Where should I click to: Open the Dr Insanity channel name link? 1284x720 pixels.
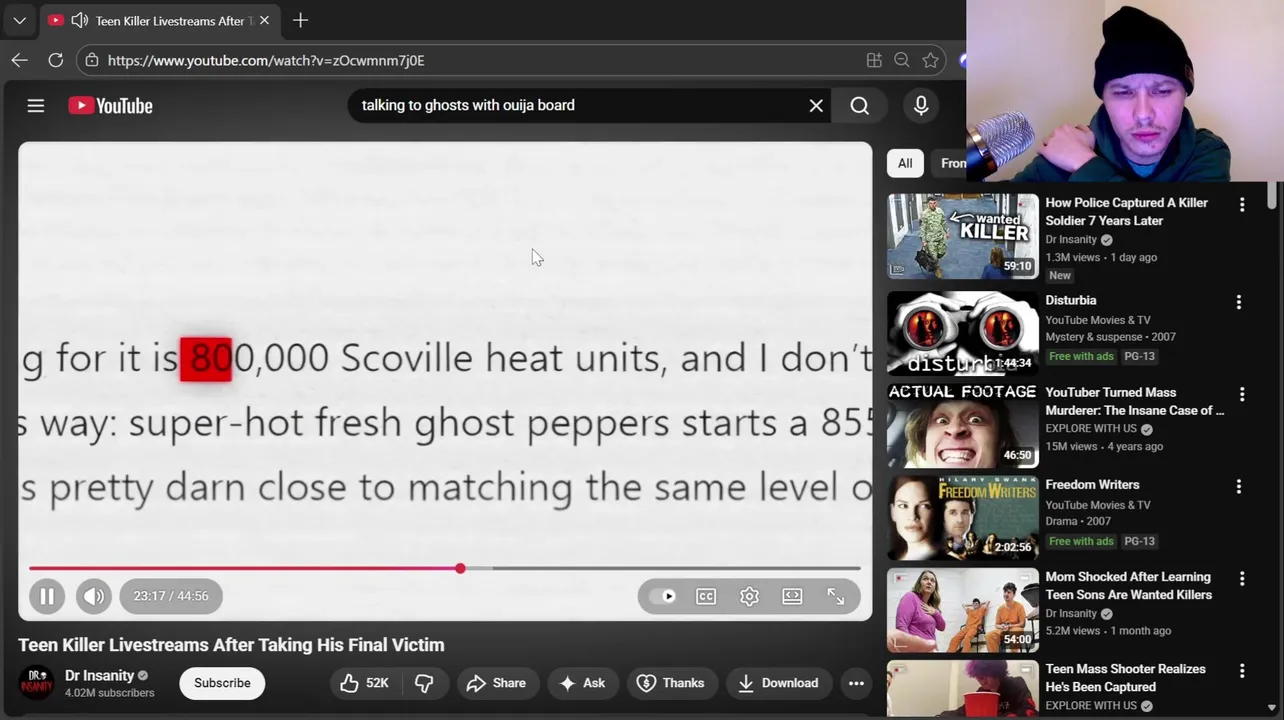point(99,675)
